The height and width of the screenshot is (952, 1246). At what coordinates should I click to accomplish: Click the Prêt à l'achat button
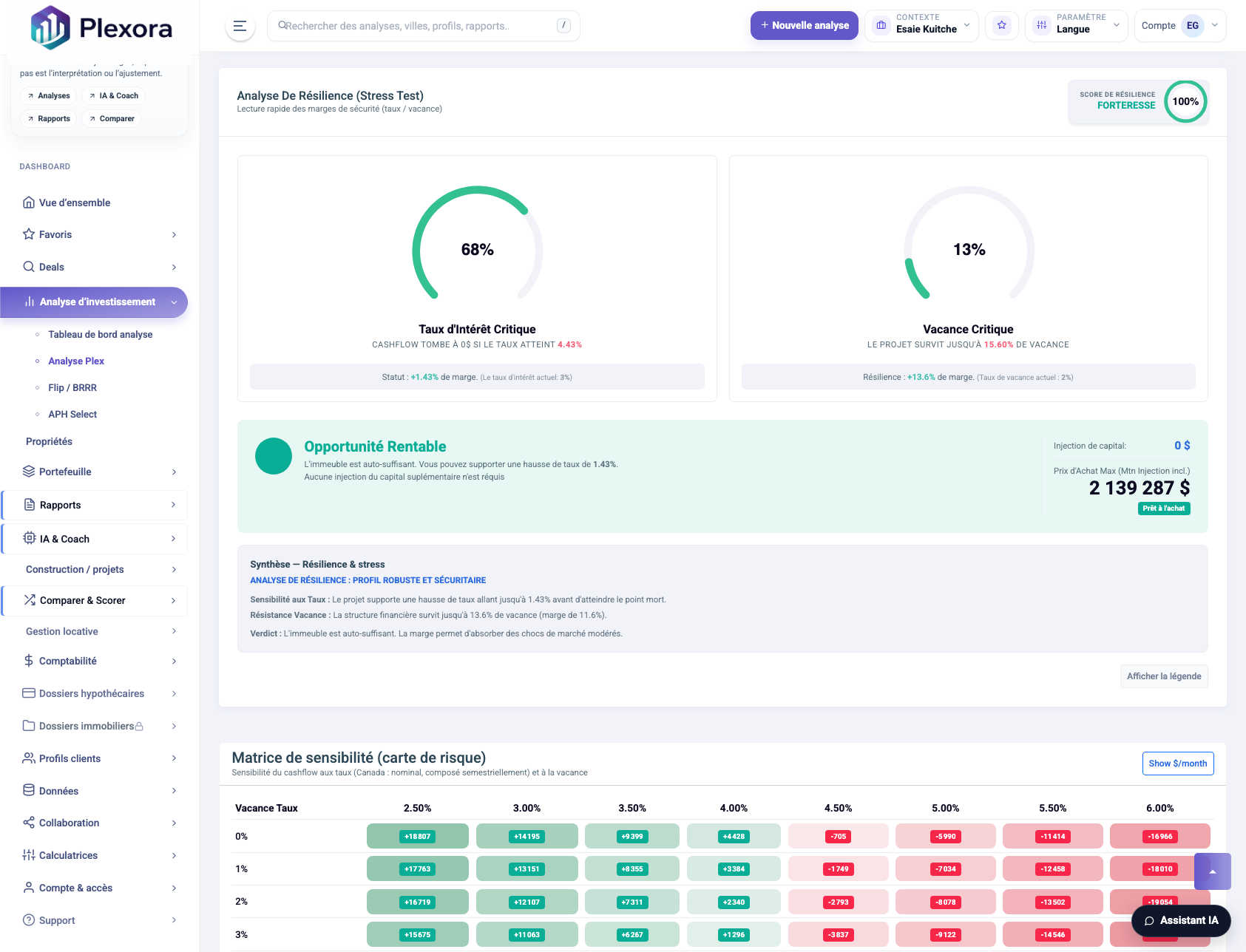[x=1163, y=509]
